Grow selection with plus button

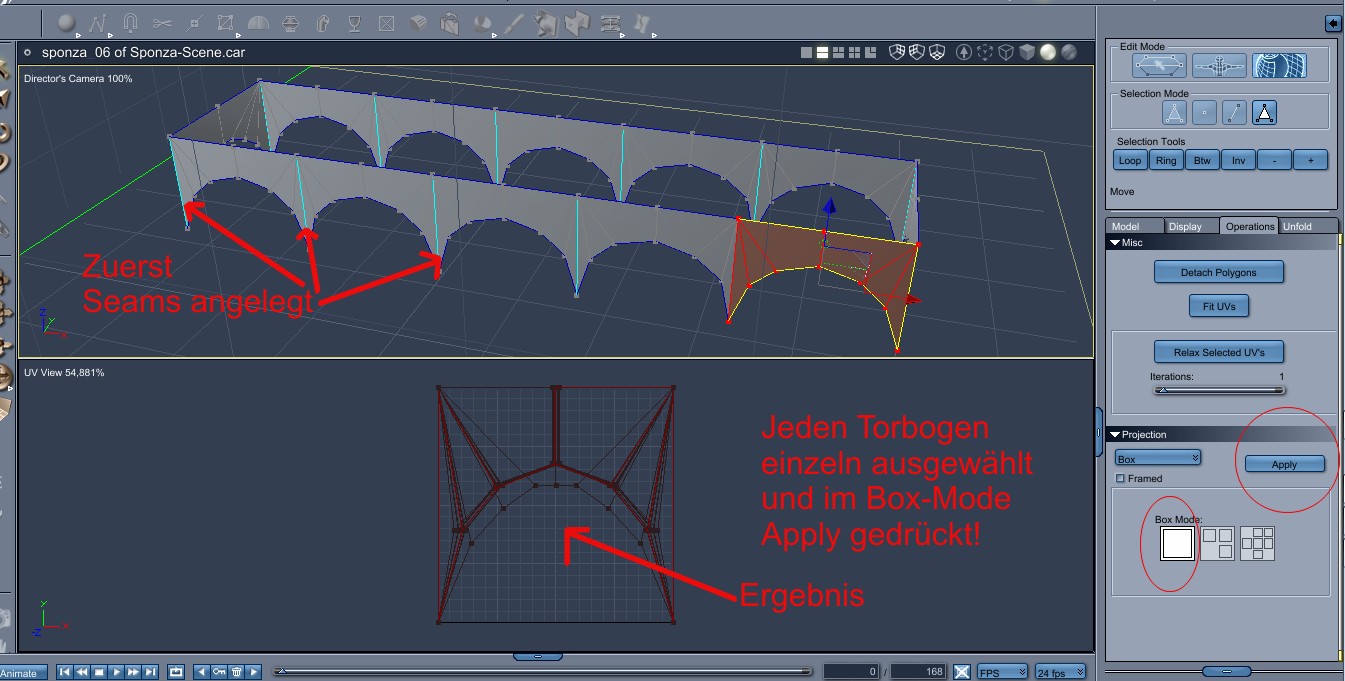(x=1310, y=160)
